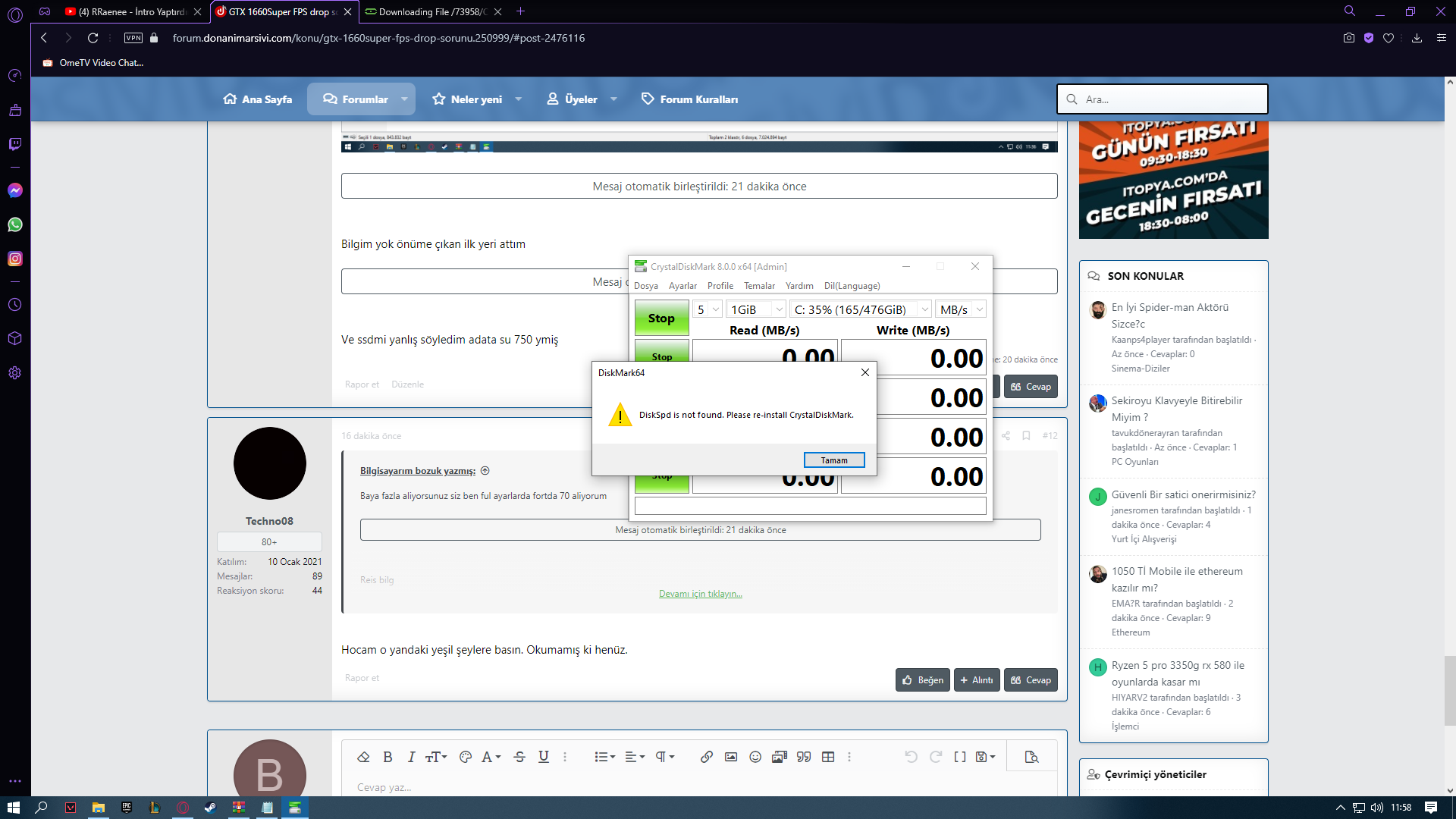Toggle underline formatting in editor
This screenshot has height=819, width=1456.
[544, 757]
